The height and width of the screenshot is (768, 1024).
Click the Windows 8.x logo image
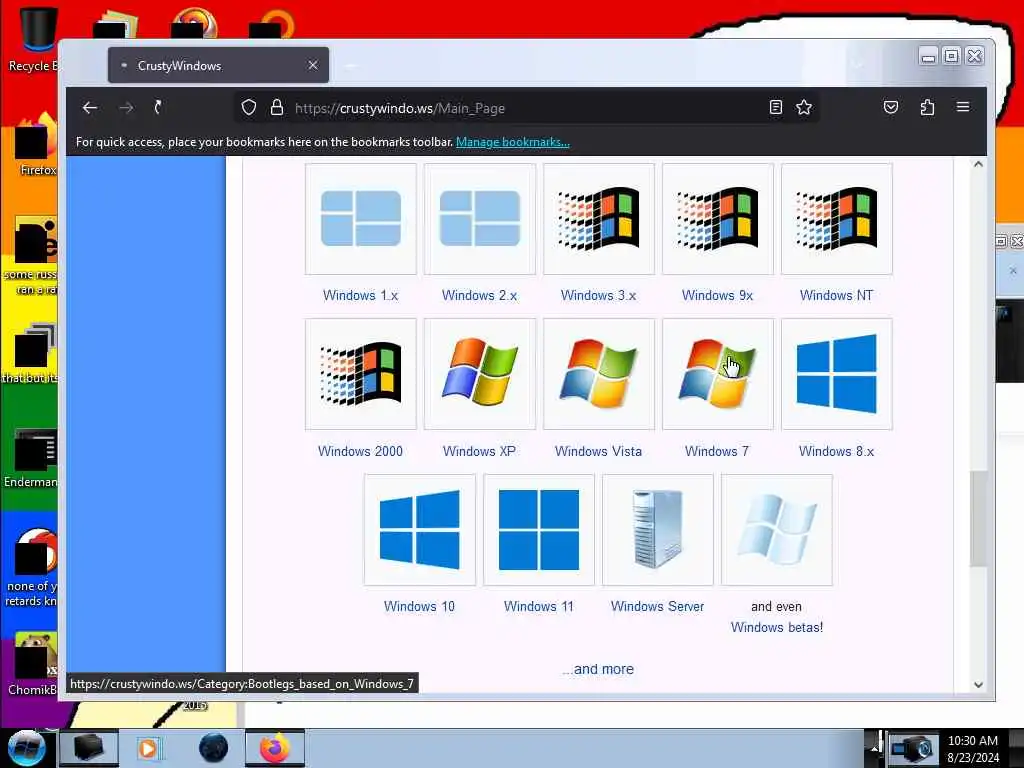(837, 374)
